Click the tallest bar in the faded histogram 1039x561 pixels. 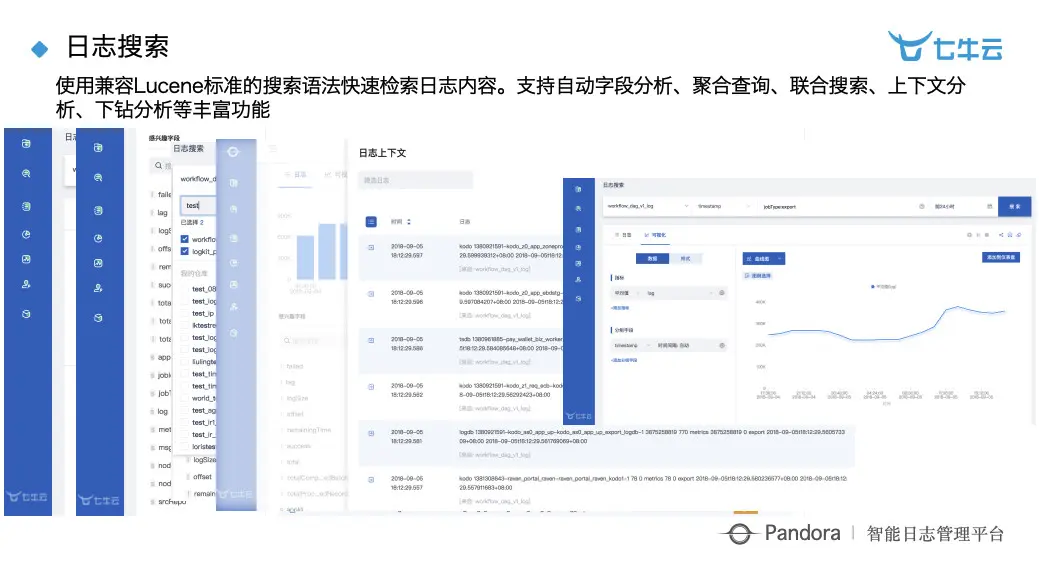click(x=327, y=252)
